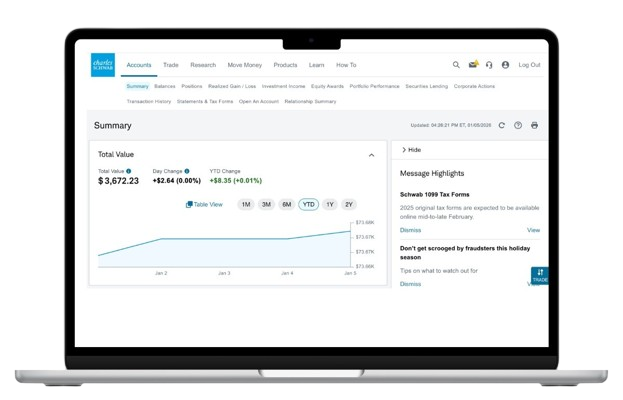Click the help question mark icon
Screen dimensions: 623x400
point(518,125)
